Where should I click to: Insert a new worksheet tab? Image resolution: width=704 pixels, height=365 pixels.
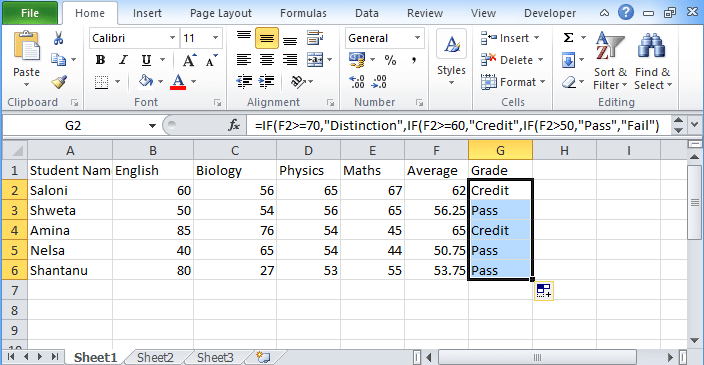pyautogui.click(x=263, y=357)
